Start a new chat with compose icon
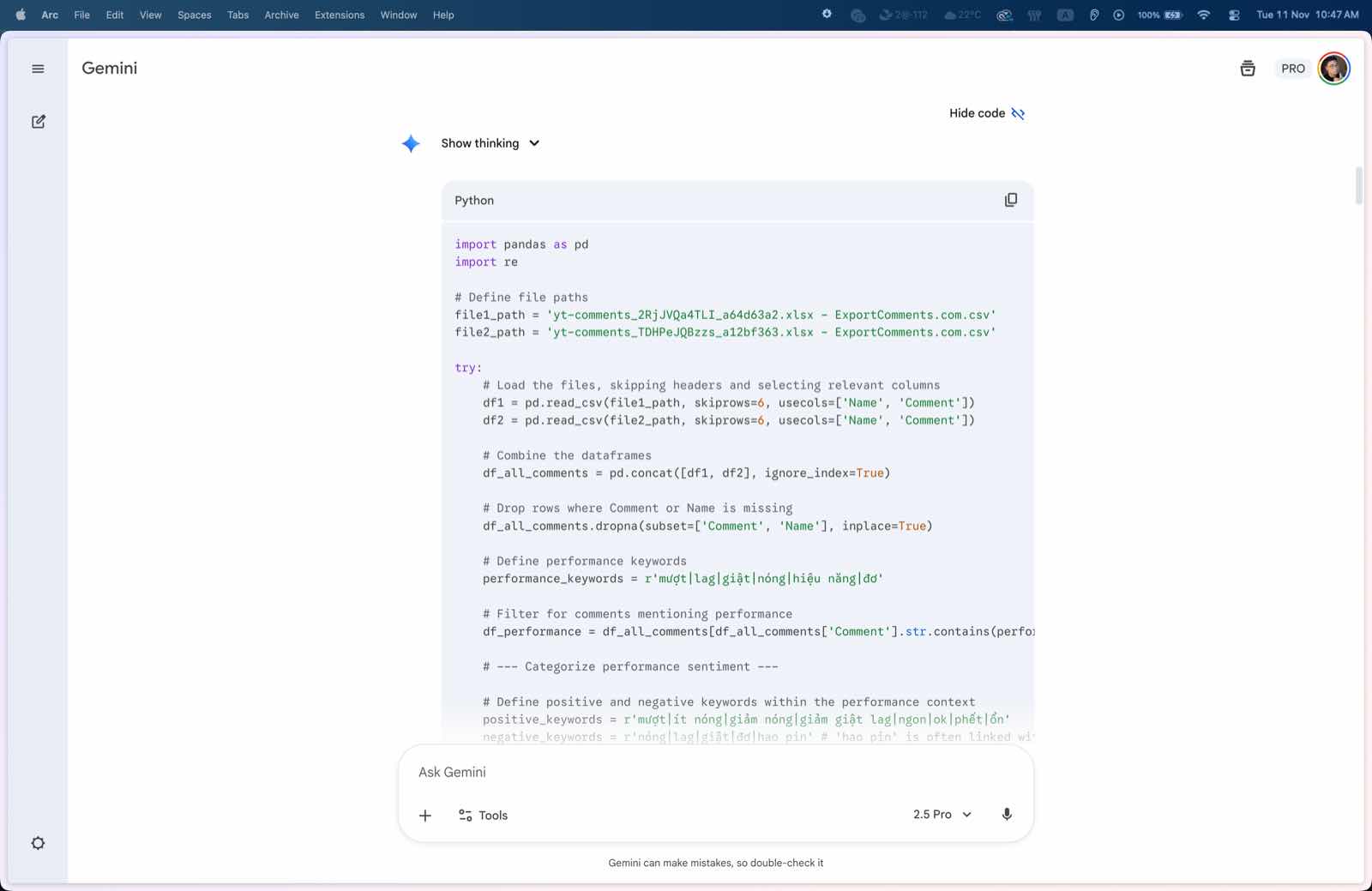The image size is (1372, 891). 38,122
